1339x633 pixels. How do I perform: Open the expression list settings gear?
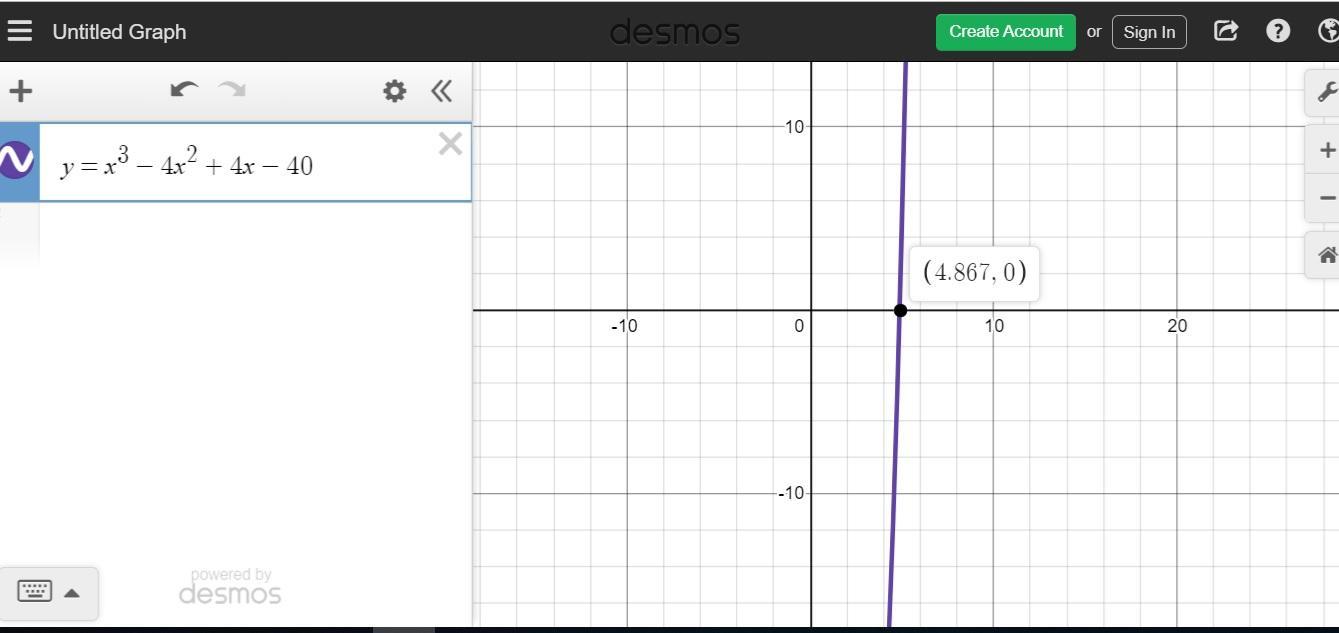click(394, 91)
